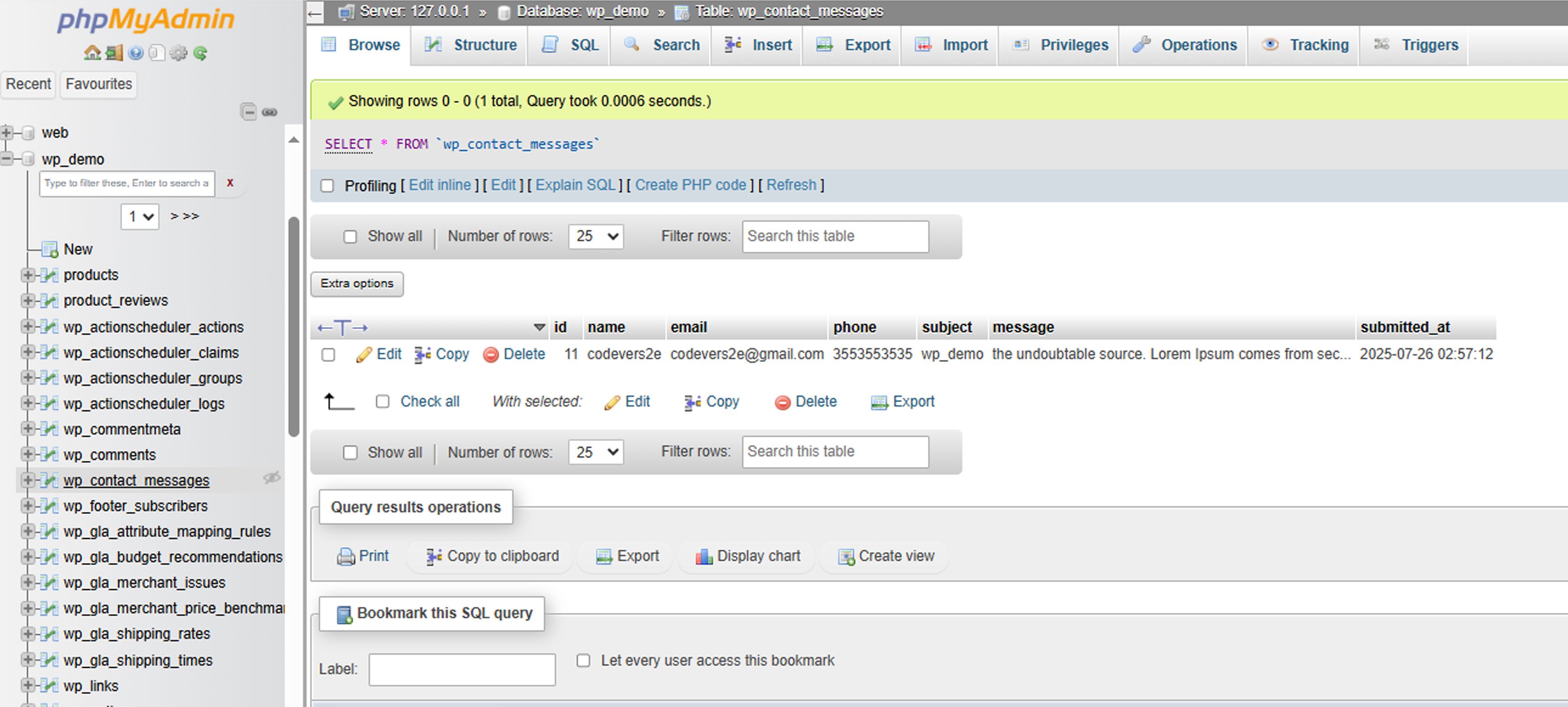
Task: Enable the Profiling checkbox
Action: point(328,185)
